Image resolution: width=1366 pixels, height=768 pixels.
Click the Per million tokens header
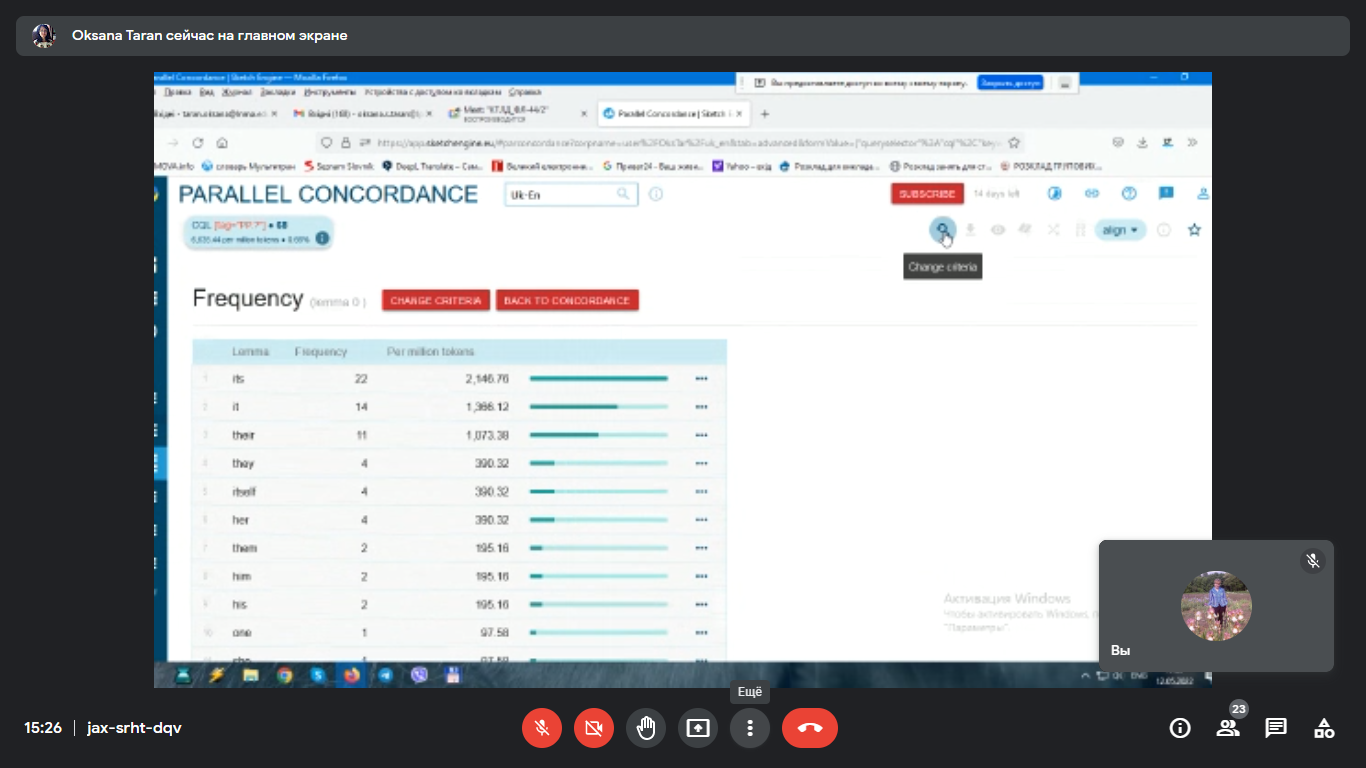(x=431, y=352)
